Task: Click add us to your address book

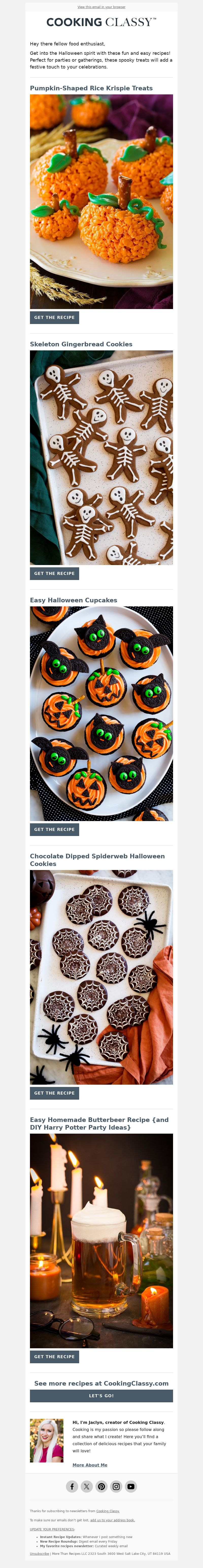Action: (x=112, y=1520)
